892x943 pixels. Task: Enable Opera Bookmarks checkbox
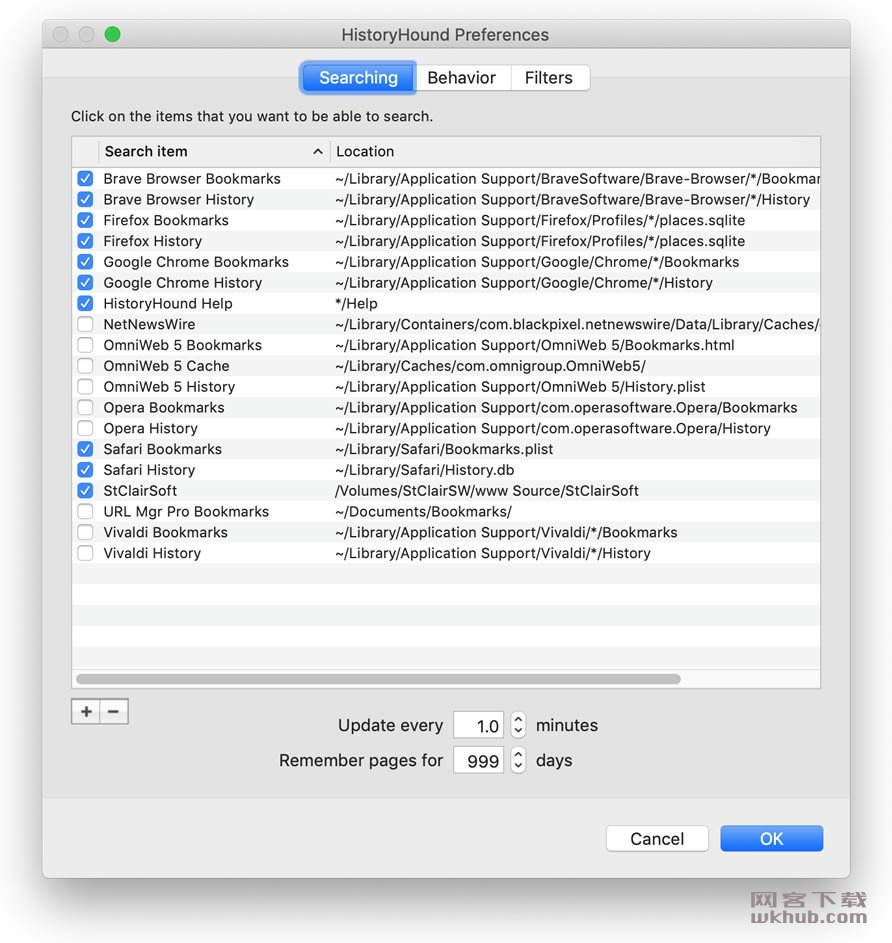[x=85, y=407]
